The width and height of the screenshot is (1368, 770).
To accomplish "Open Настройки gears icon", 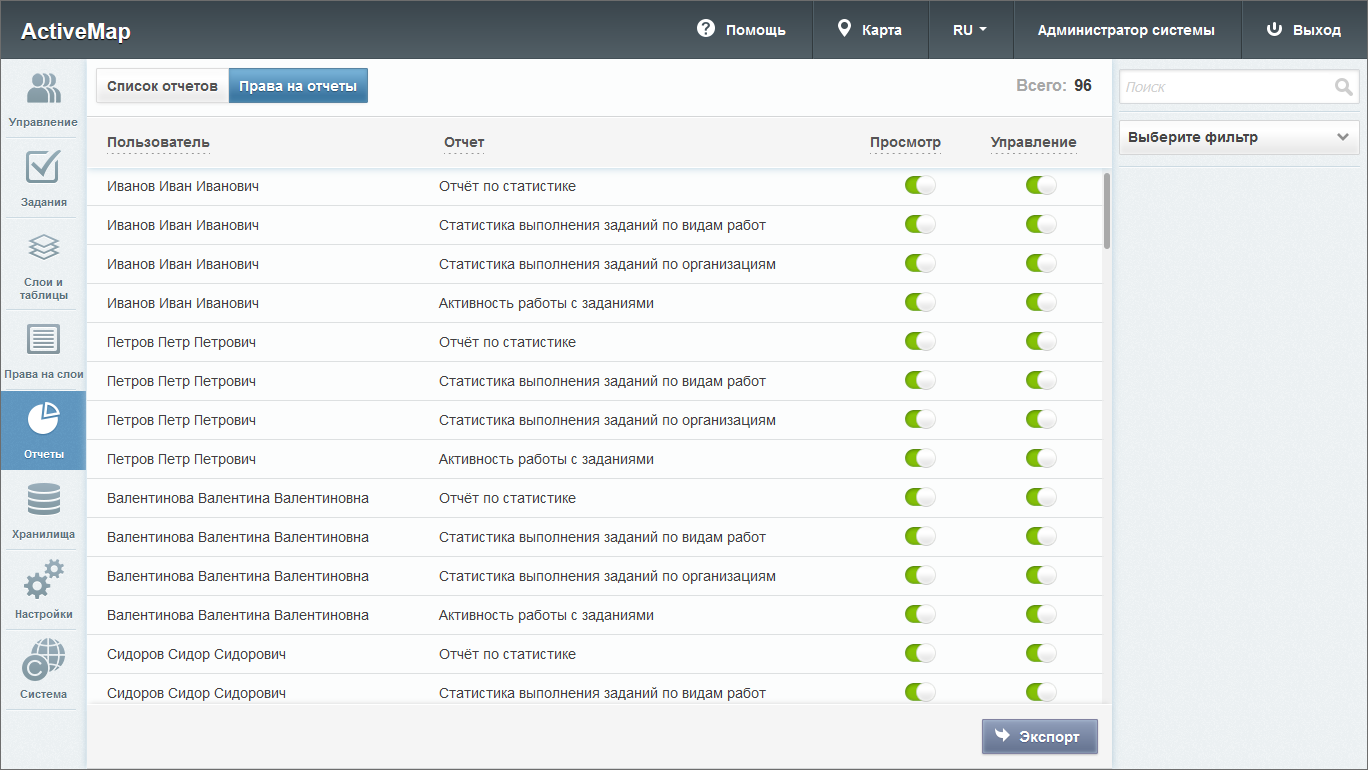I will [x=43, y=580].
